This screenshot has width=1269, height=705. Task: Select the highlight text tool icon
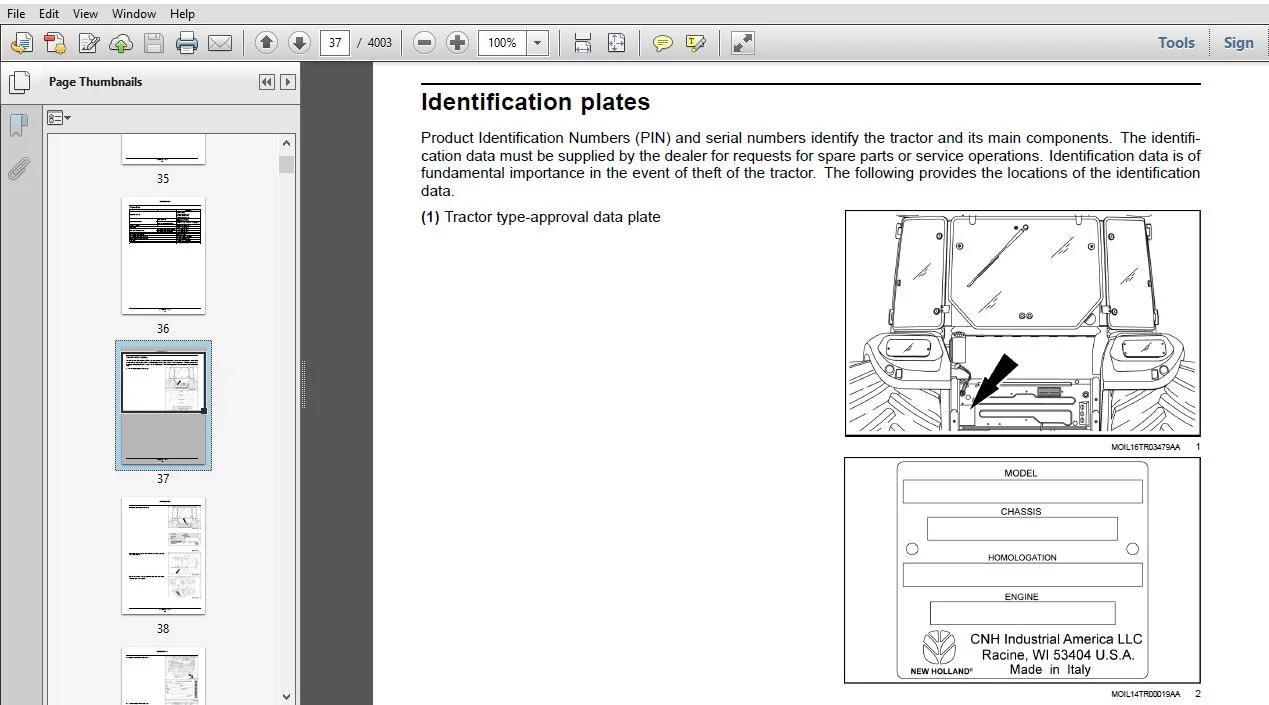tap(695, 43)
